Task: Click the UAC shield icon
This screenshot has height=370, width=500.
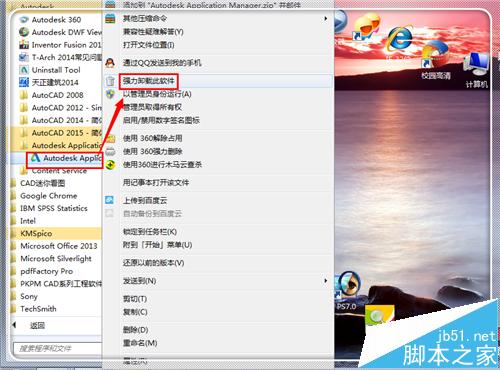Action: point(110,94)
